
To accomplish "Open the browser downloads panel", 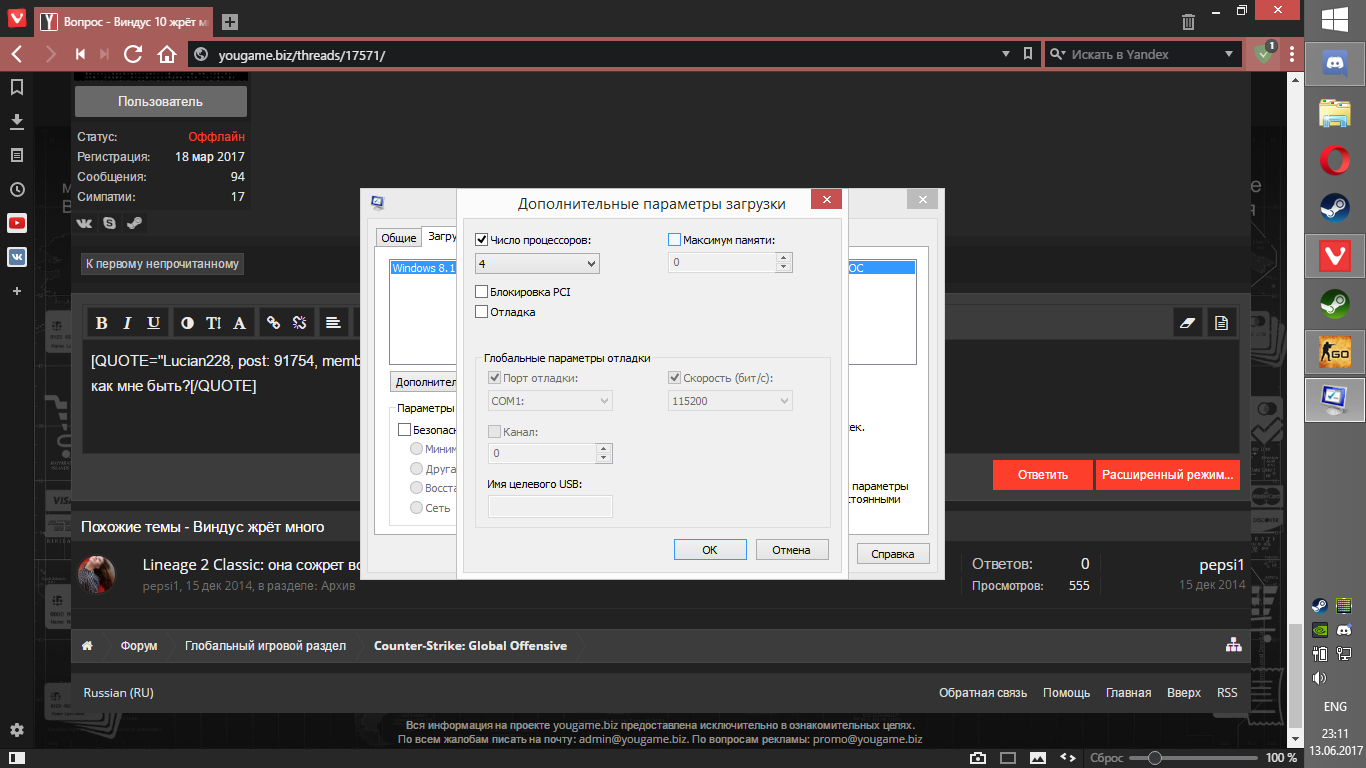I will [17, 121].
